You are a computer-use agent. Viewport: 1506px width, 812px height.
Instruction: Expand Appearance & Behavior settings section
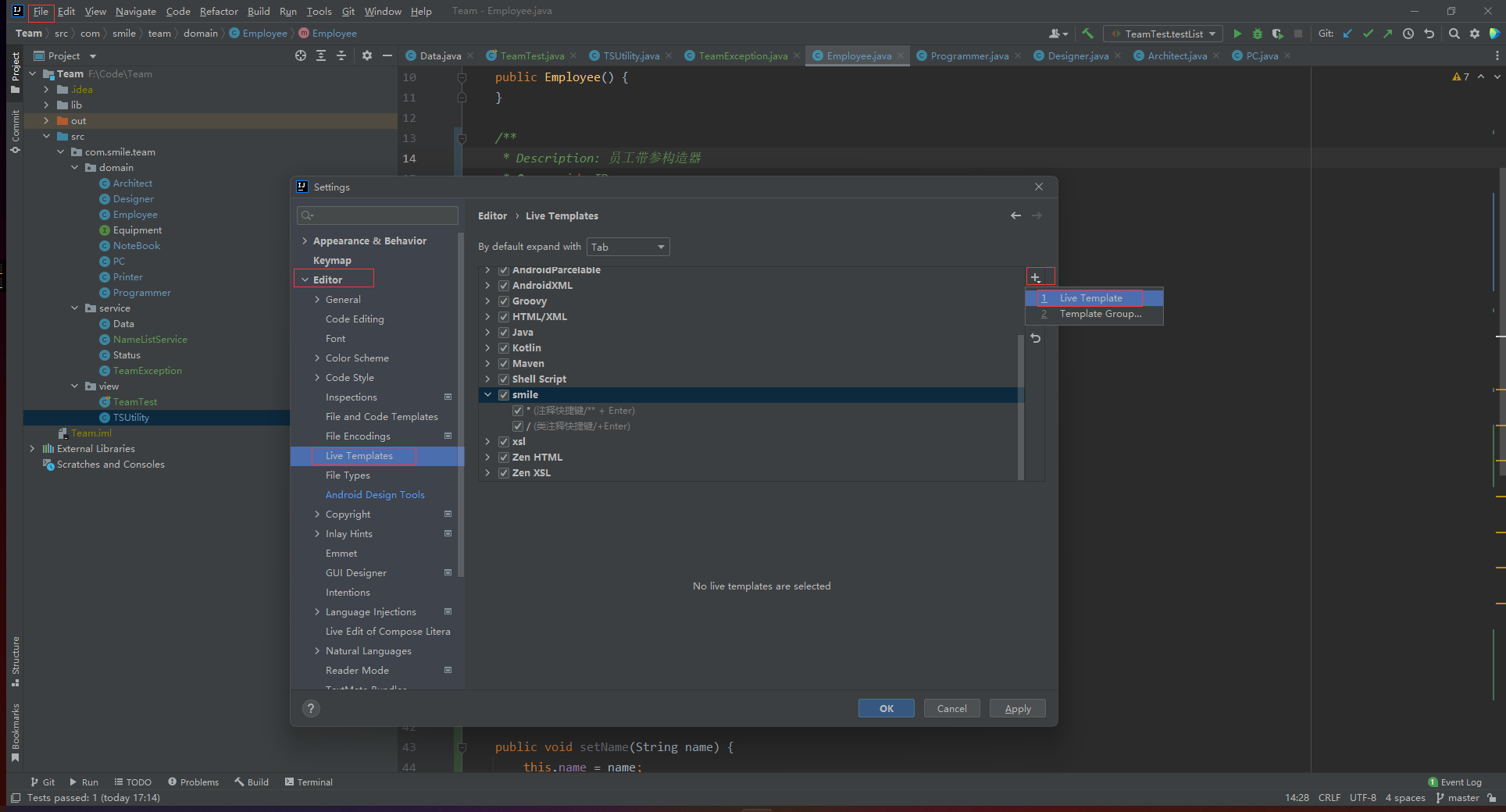pos(305,240)
